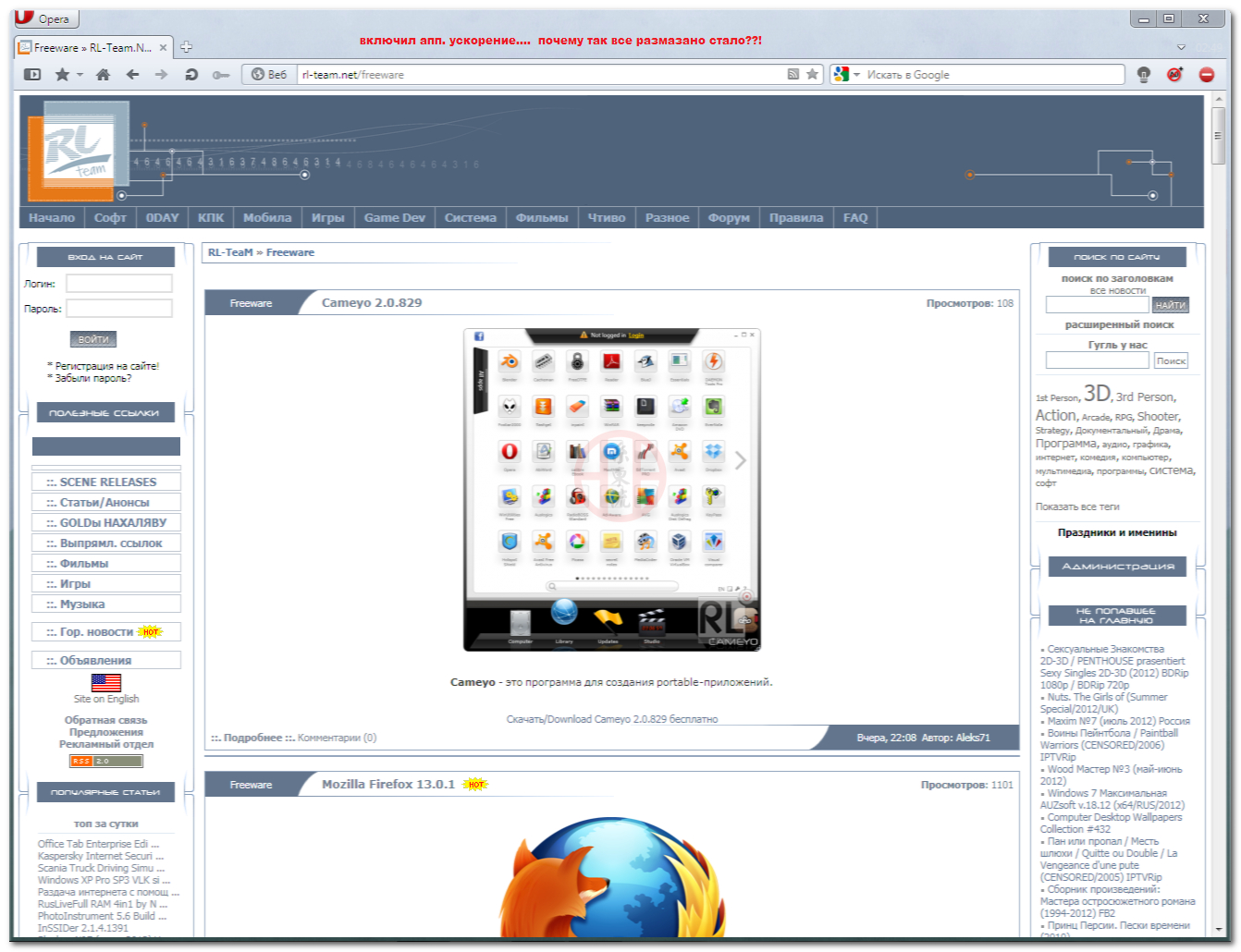Open a new tab with plus icon
1241x952 pixels.
click(x=186, y=47)
